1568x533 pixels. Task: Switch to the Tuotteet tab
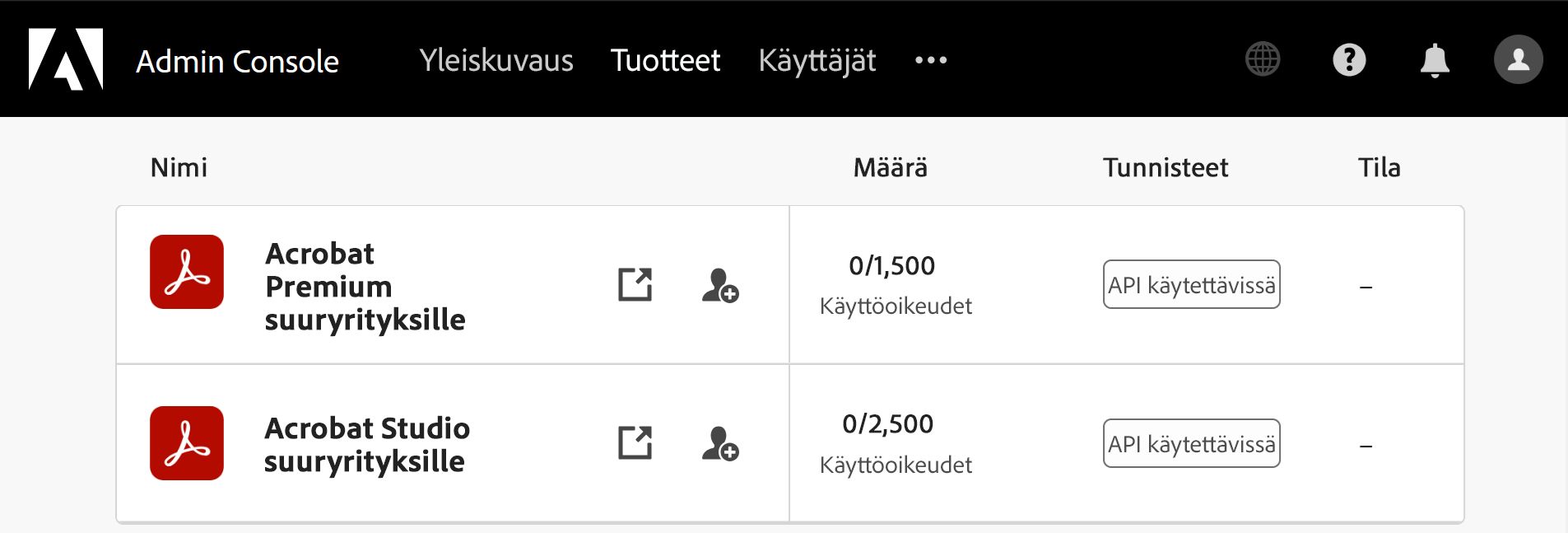click(x=664, y=60)
